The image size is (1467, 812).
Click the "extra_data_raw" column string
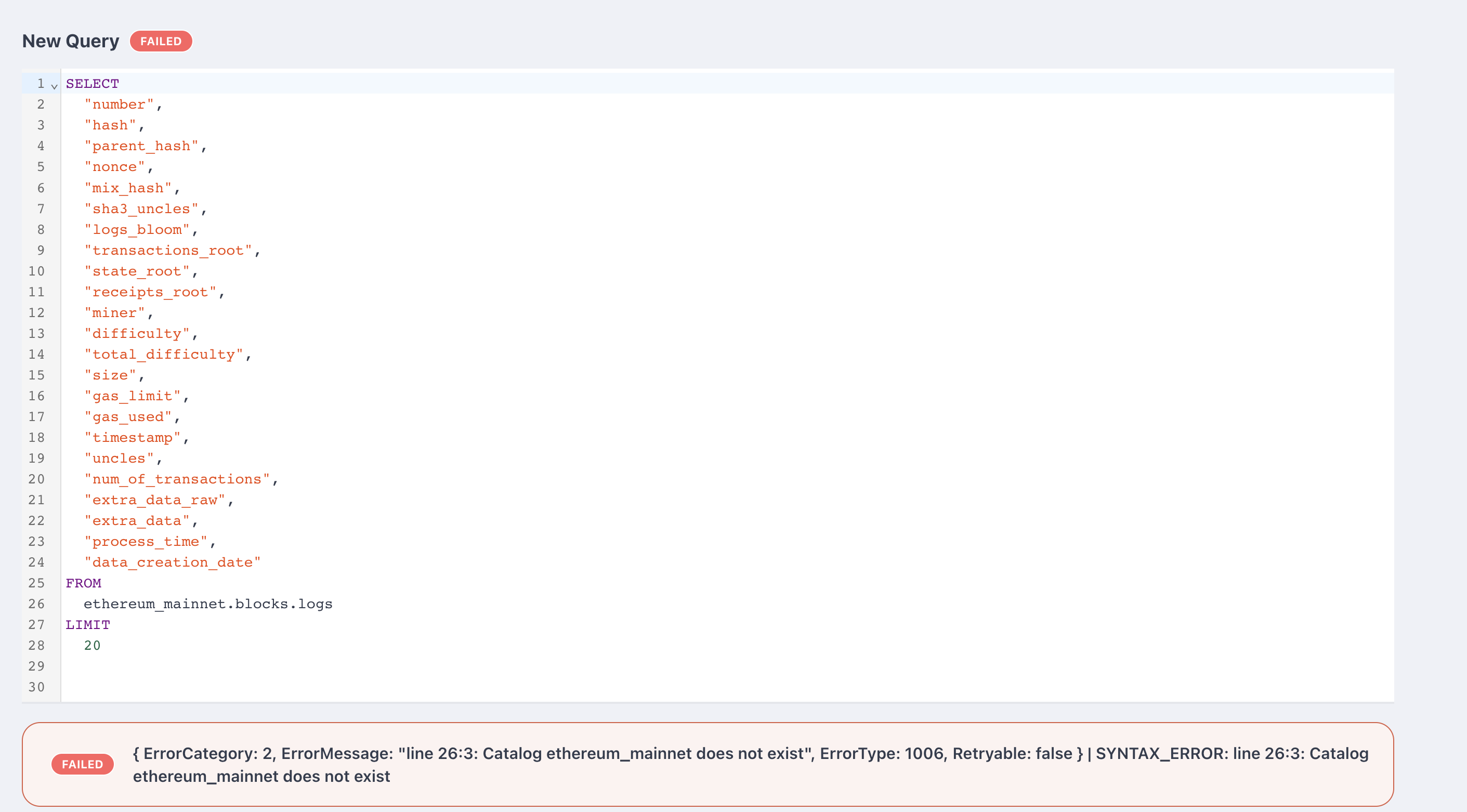tap(154, 500)
